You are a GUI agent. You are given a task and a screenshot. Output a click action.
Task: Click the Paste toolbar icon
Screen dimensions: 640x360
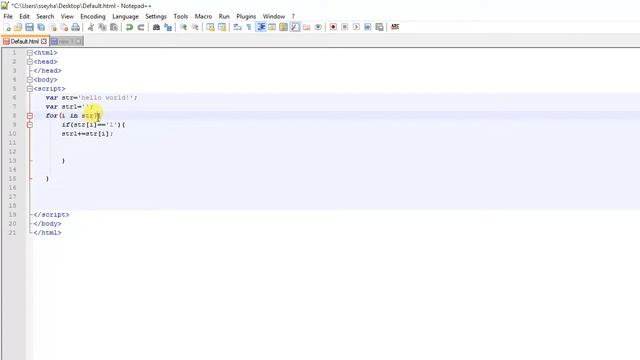coord(114,27)
